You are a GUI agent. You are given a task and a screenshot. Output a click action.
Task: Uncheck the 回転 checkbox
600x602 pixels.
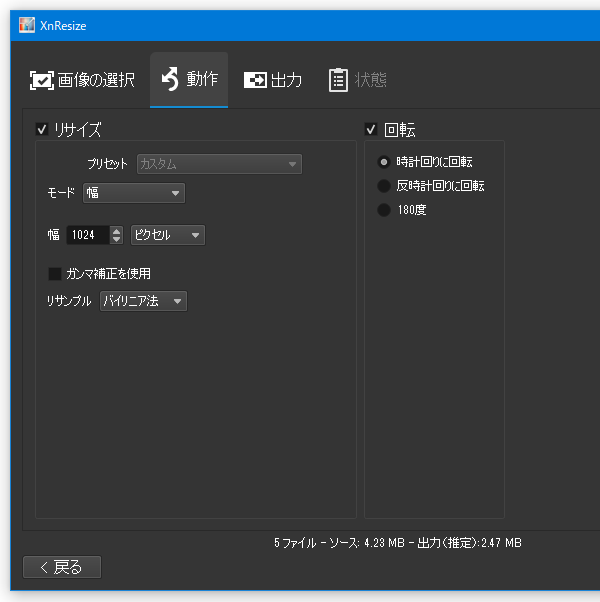(371, 129)
